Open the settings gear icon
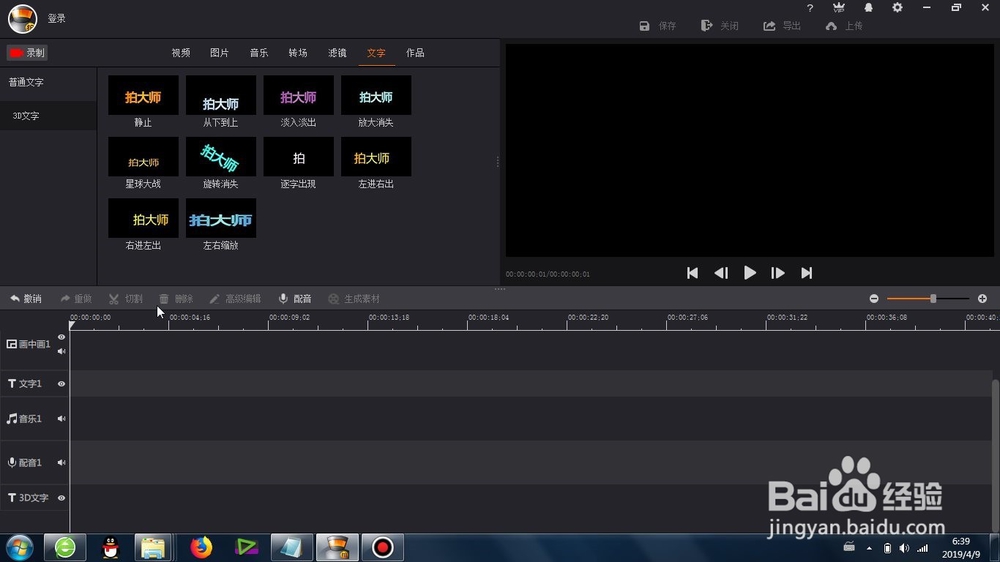1000x562 pixels. coord(897,8)
